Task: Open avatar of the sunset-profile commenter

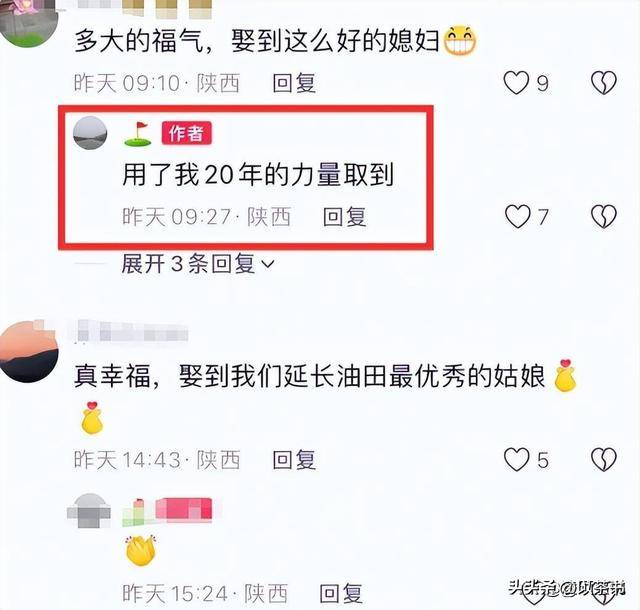Action: [28, 352]
